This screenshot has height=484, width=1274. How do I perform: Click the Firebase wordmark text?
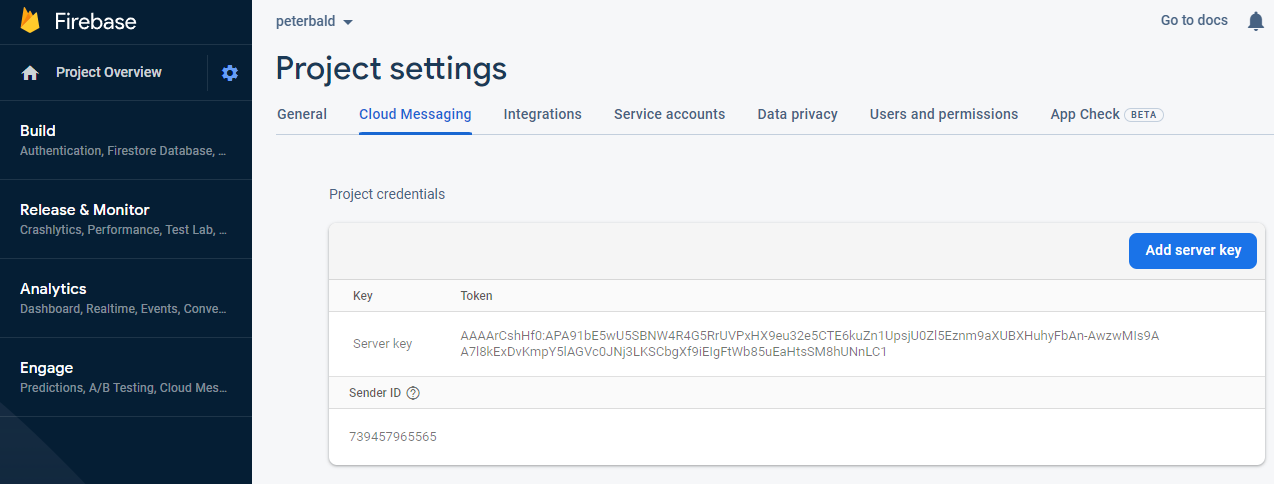[95, 21]
